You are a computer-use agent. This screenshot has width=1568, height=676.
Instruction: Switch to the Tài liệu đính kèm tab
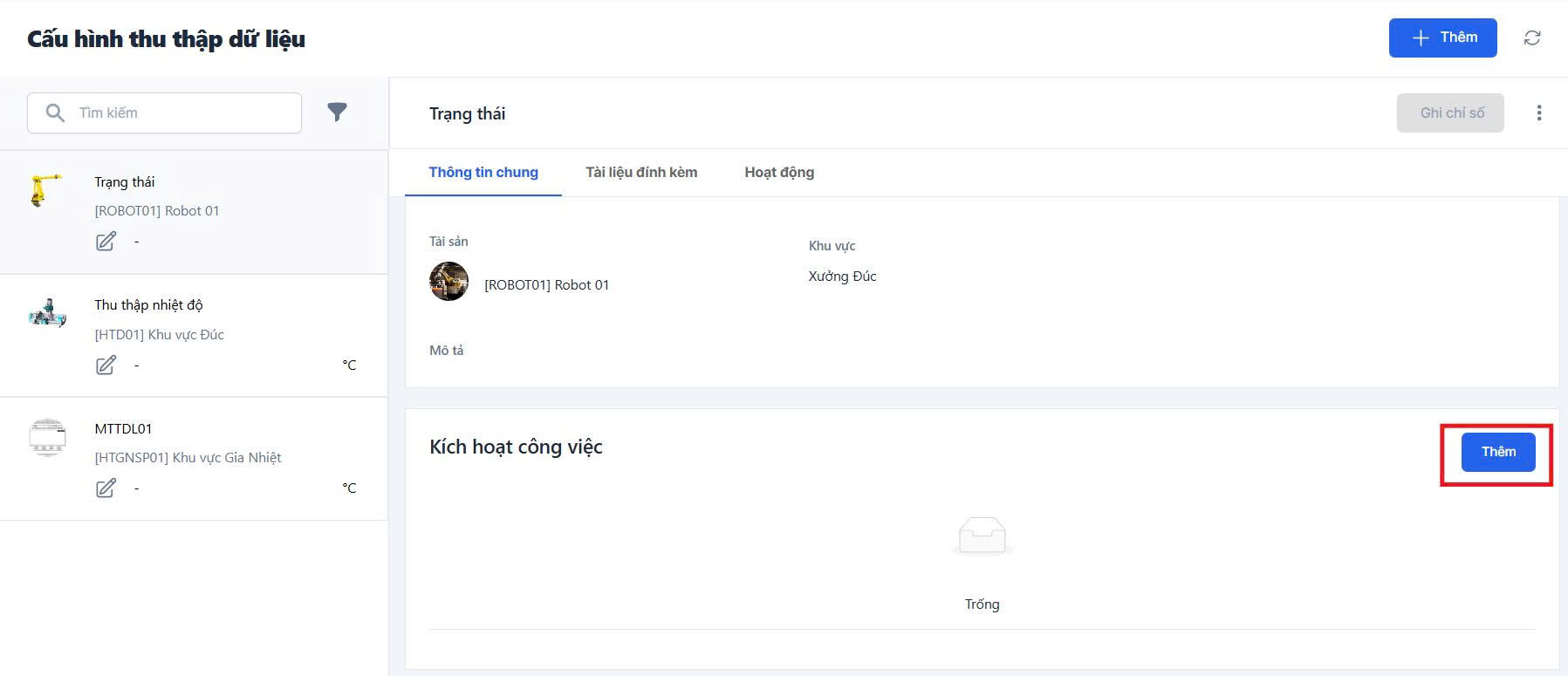[641, 173]
